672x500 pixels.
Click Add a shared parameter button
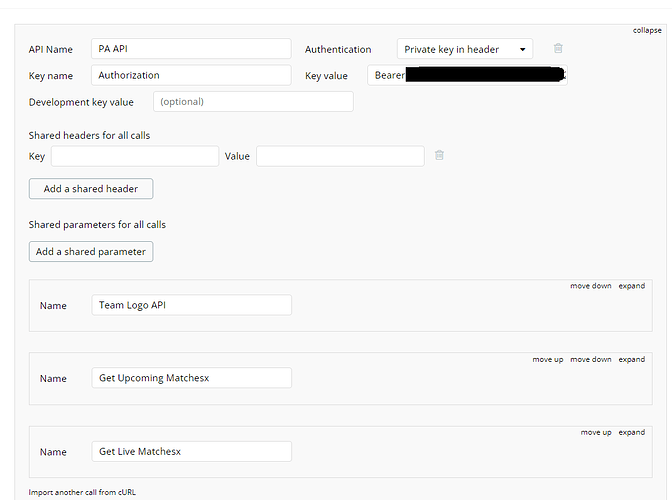coord(91,251)
